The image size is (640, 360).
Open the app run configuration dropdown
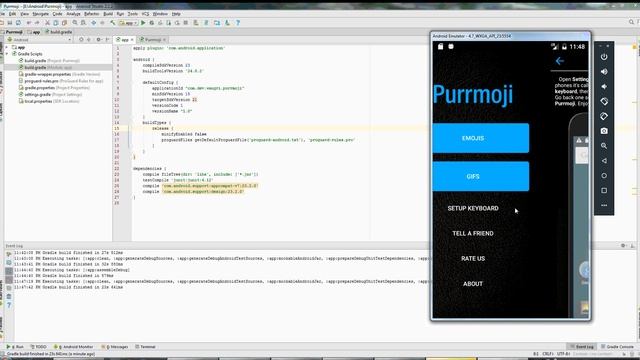[128, 23]
